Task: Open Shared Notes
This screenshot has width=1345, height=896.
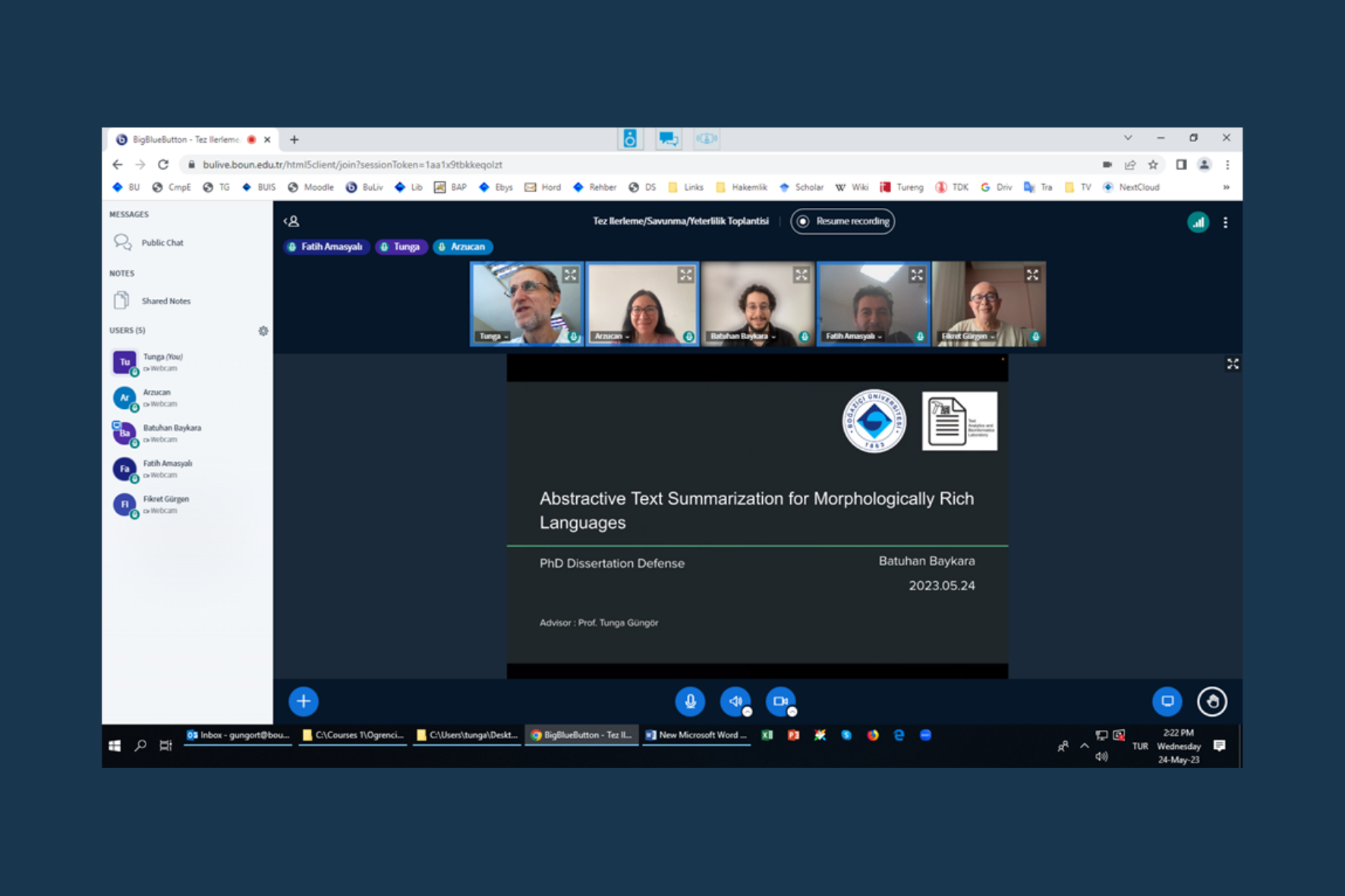Action: (165, 301)
